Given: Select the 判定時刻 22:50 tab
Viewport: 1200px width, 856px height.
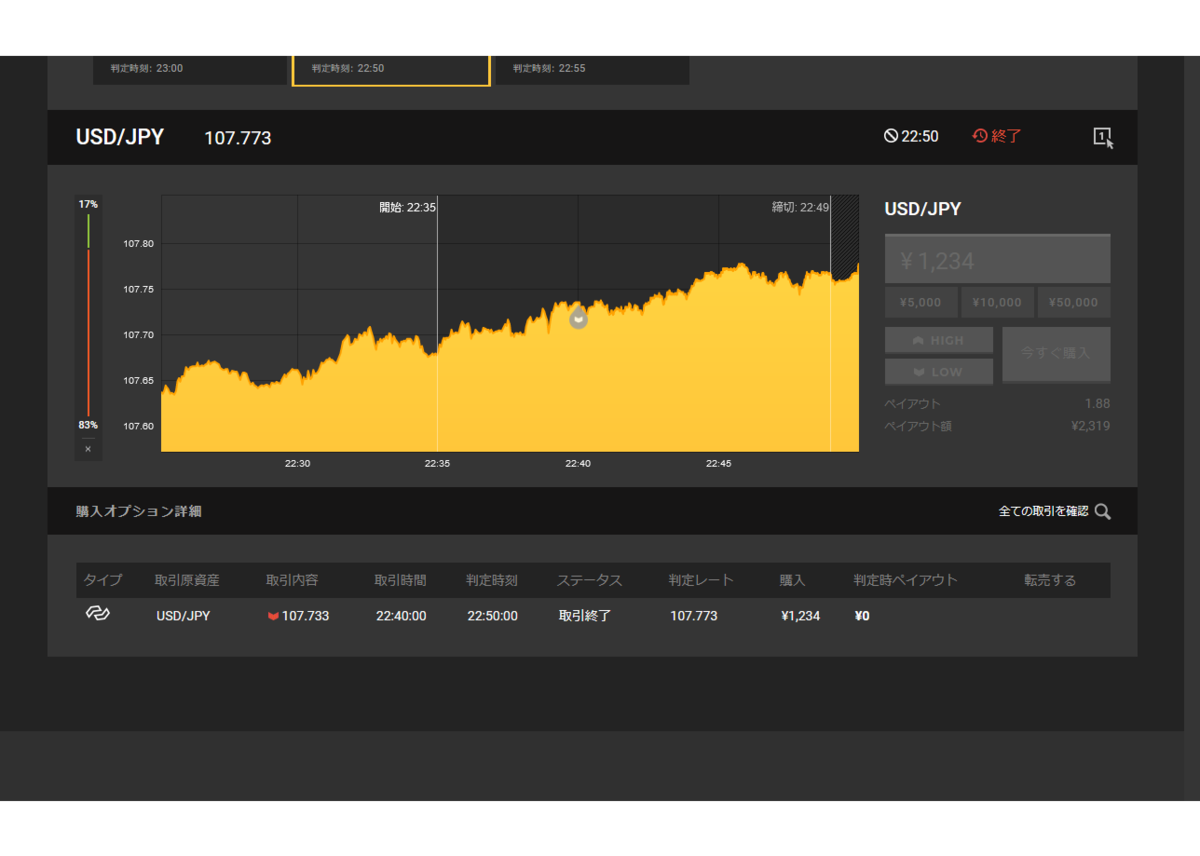Looking at the screenshot, I should [391, 69].
